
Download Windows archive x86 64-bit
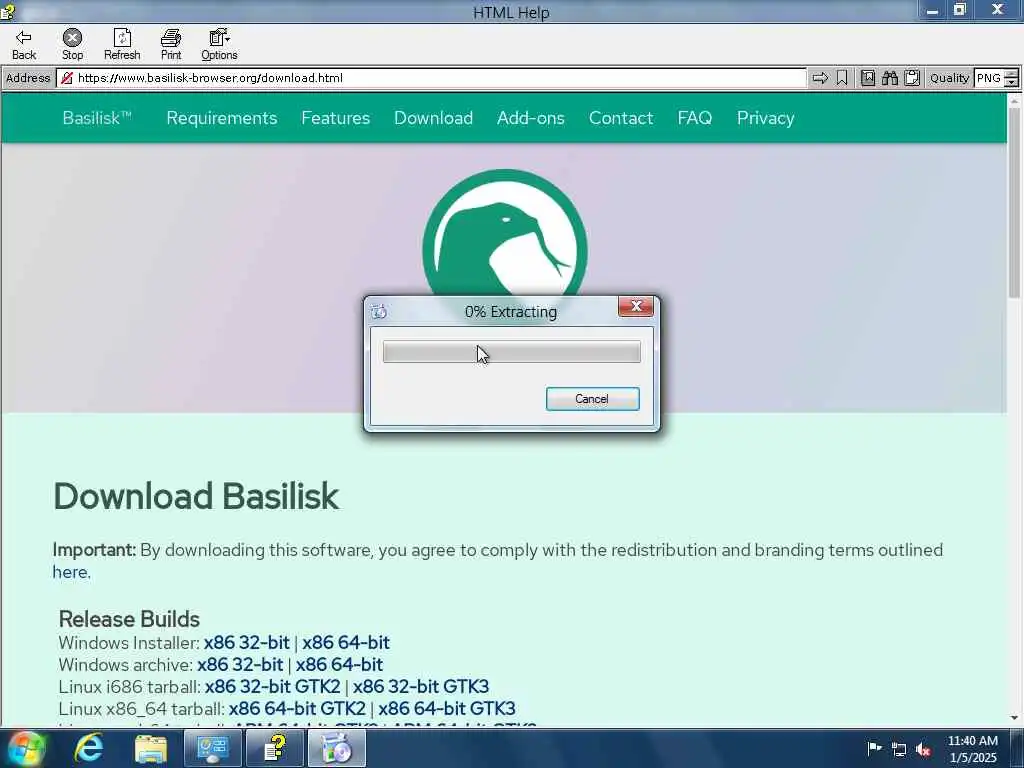click(339, 665)
